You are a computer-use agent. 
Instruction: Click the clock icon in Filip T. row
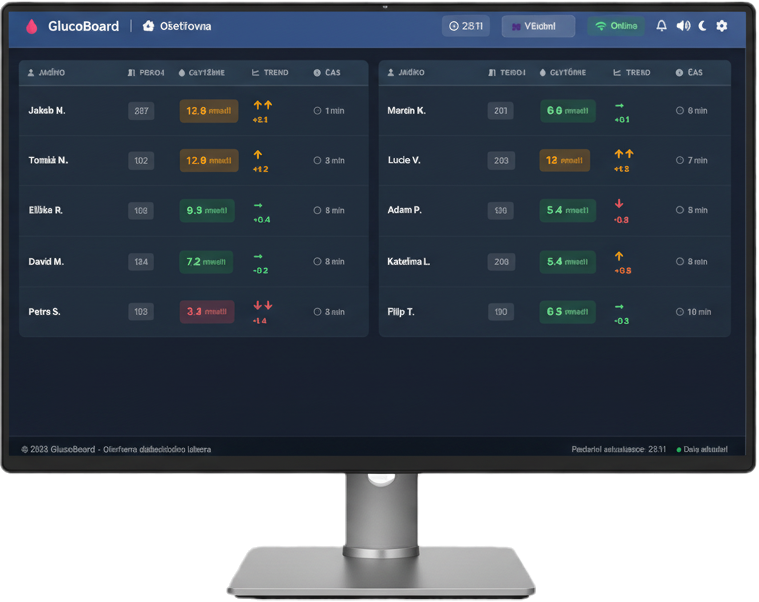[x=680, y=312]
